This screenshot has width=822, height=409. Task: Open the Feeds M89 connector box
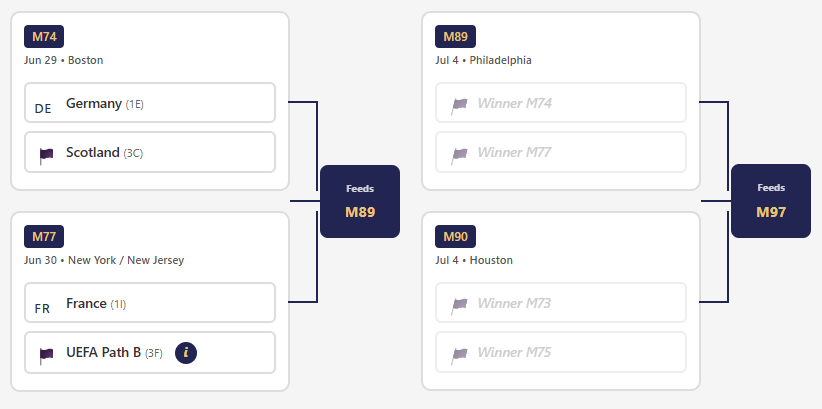pyautogui.click(x=360, y=201)
